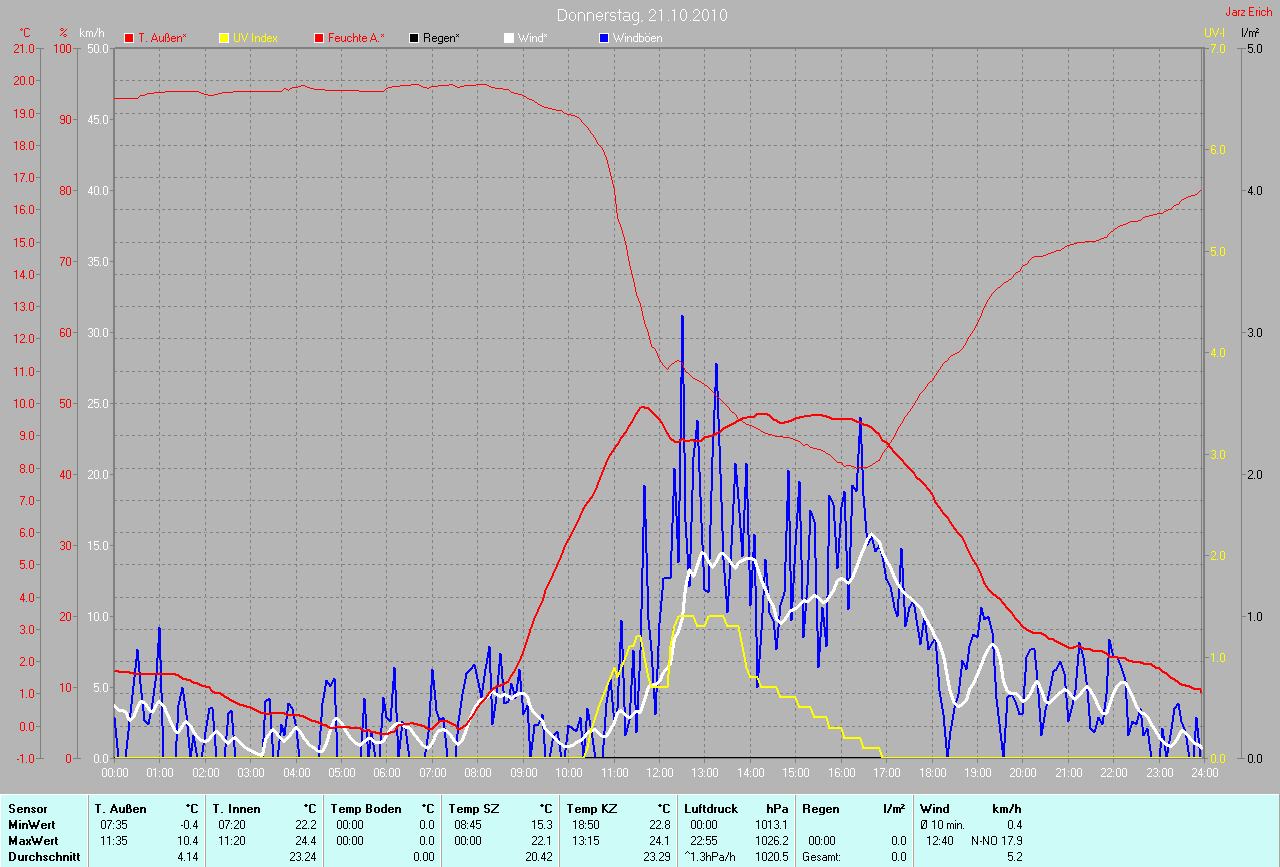Select the T. Innen column header
1280x867 pixels.
(236, 808)
